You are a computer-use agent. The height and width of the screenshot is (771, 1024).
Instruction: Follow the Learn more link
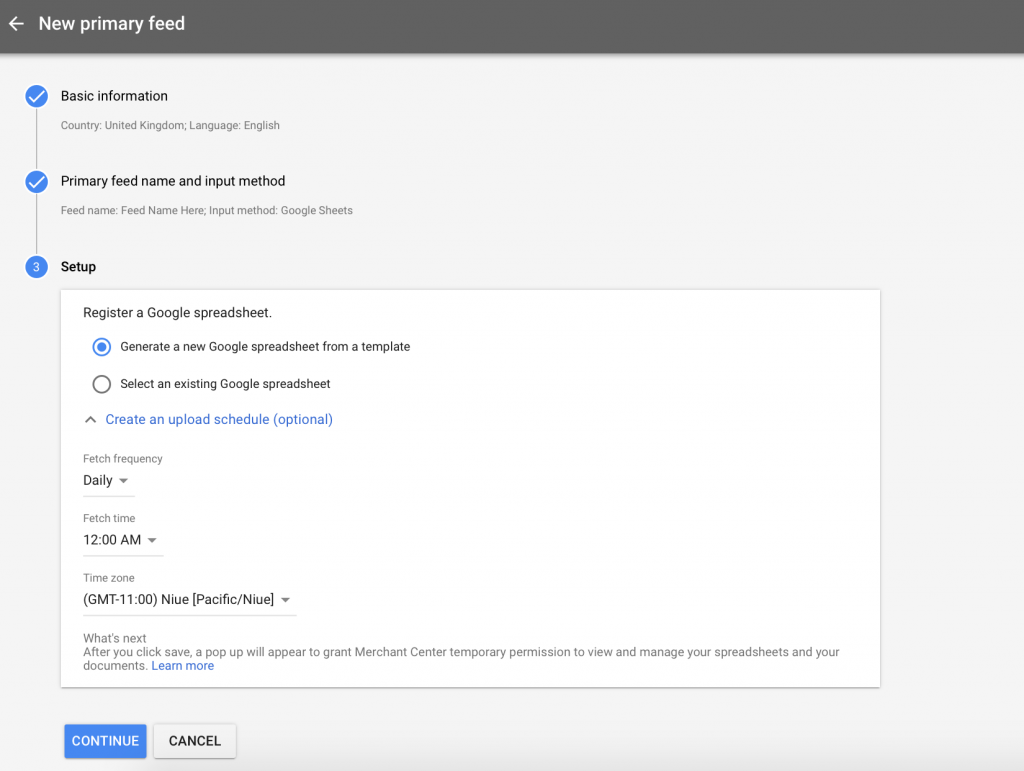(x=183, y=666)
